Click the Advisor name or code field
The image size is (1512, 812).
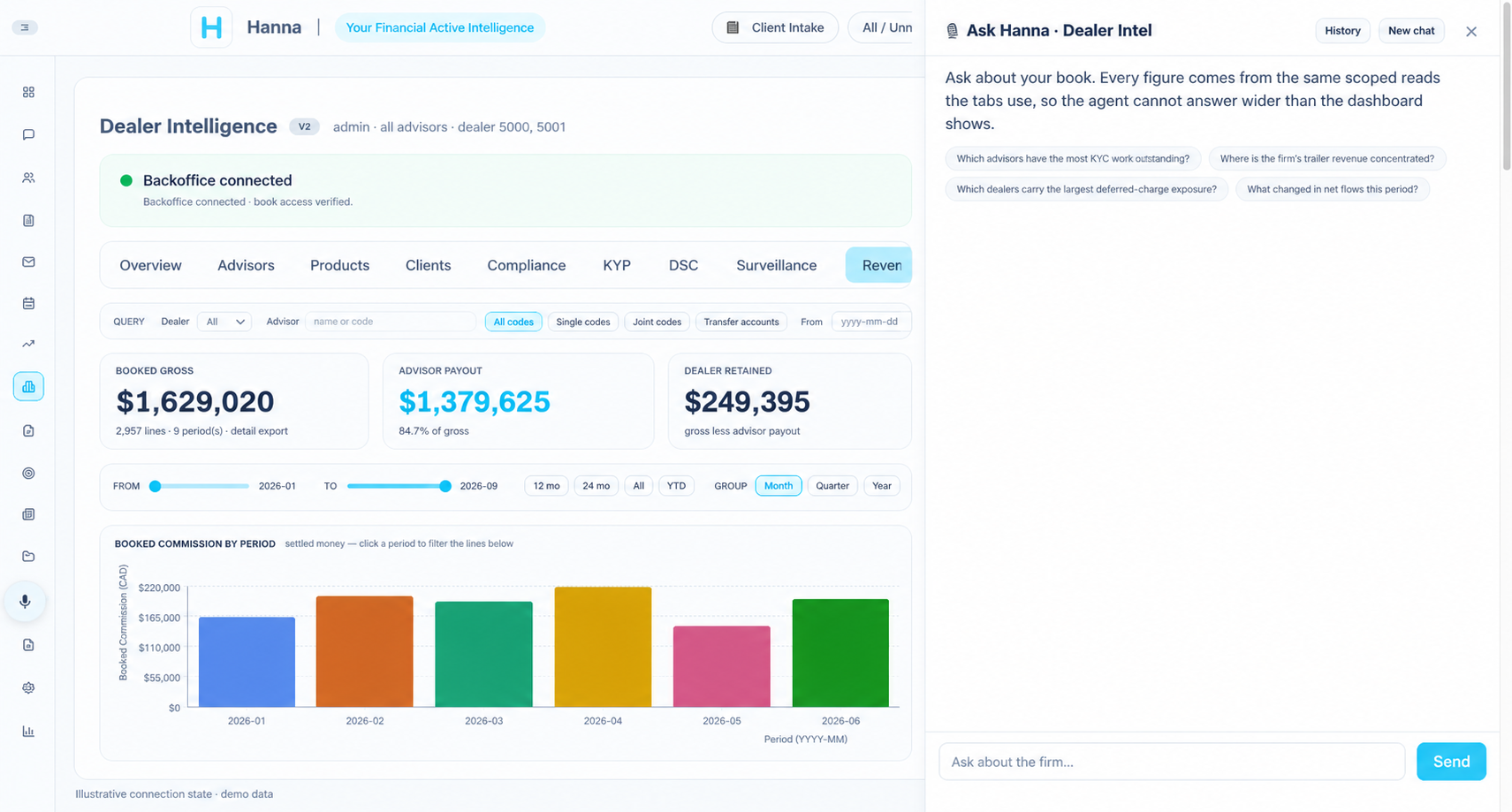(x=390, y=322)
